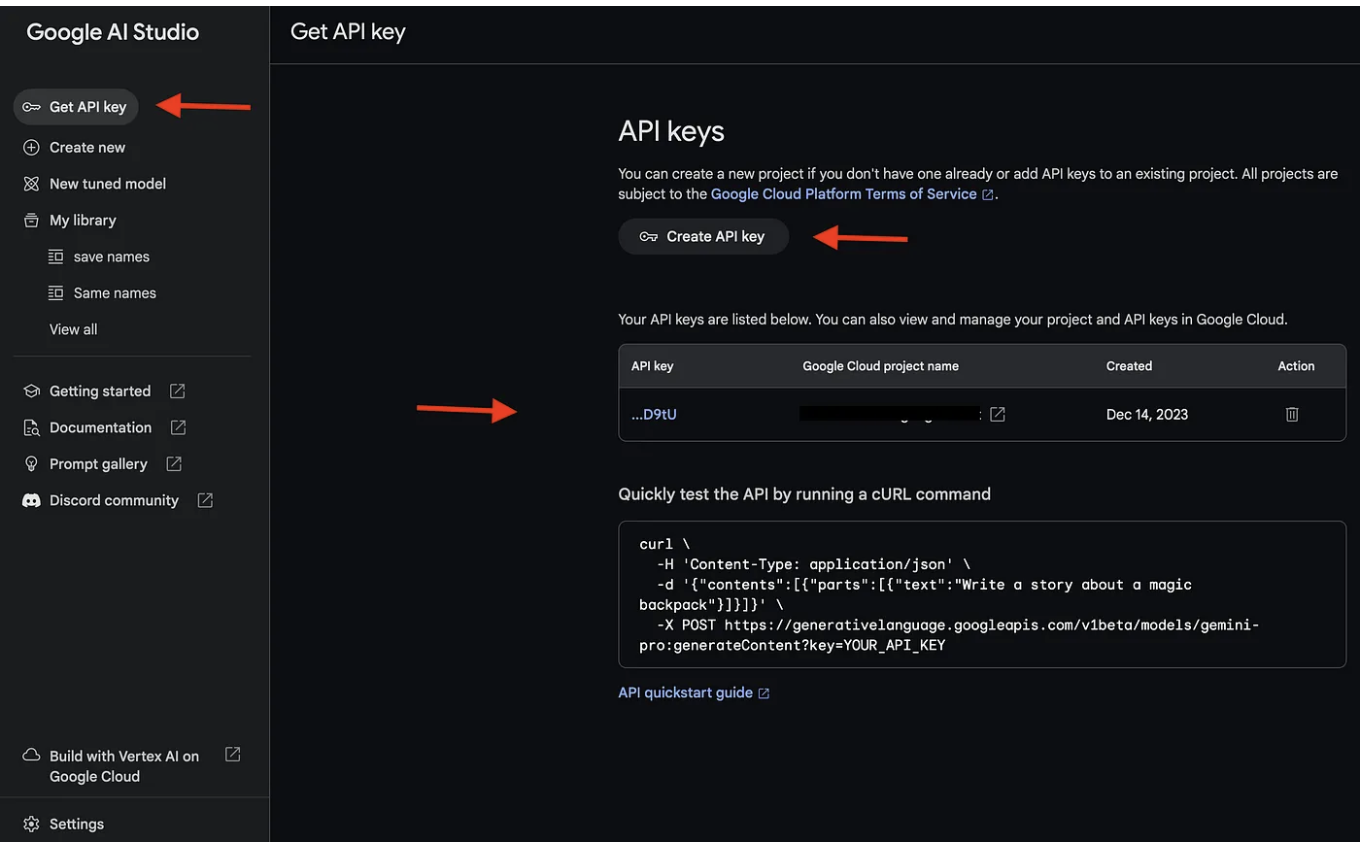This screenshot has width=1362, height=842.
Task: Open Documentation link
Action: (x=101, y=427)
